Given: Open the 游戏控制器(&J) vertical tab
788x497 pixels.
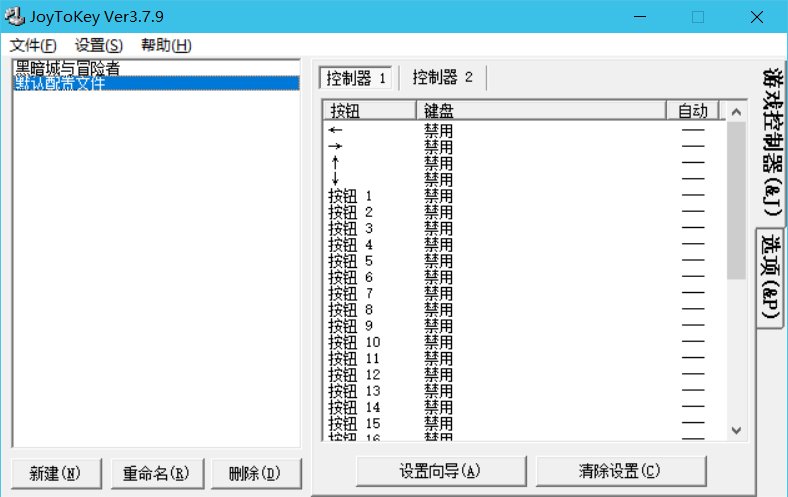Looking at the screenshot, I should [x=771, y=143].
